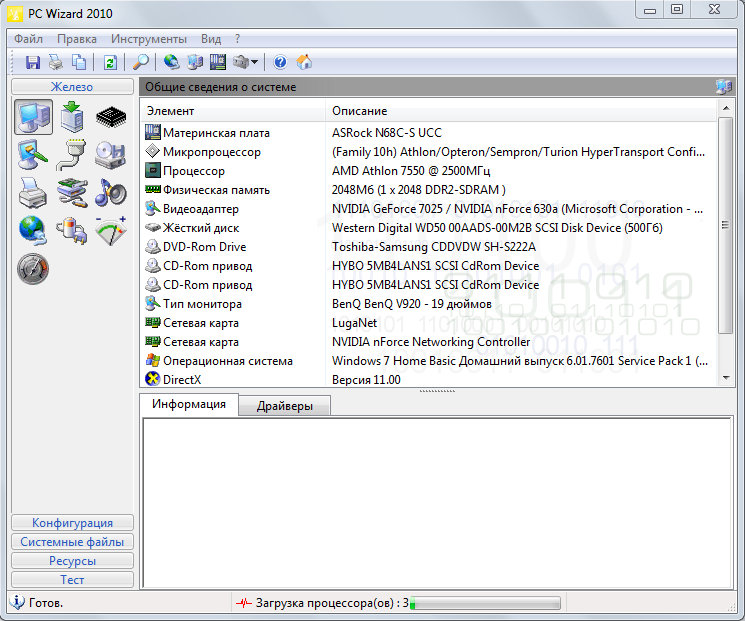The image size is (745, 621).
Task: Click the AMD Athlon 7550 description
Action: (x=411, y=171)
